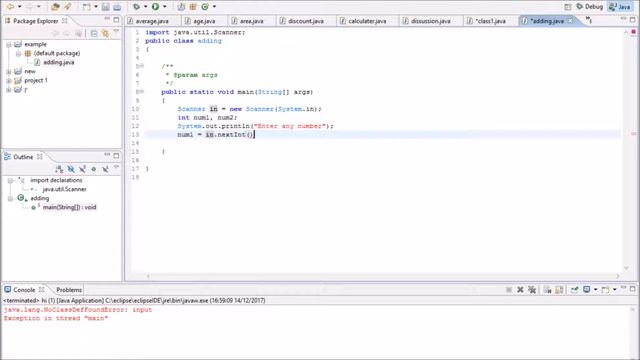
Task: Open the *class1.java editor tab
Action: tap(490, 21)
